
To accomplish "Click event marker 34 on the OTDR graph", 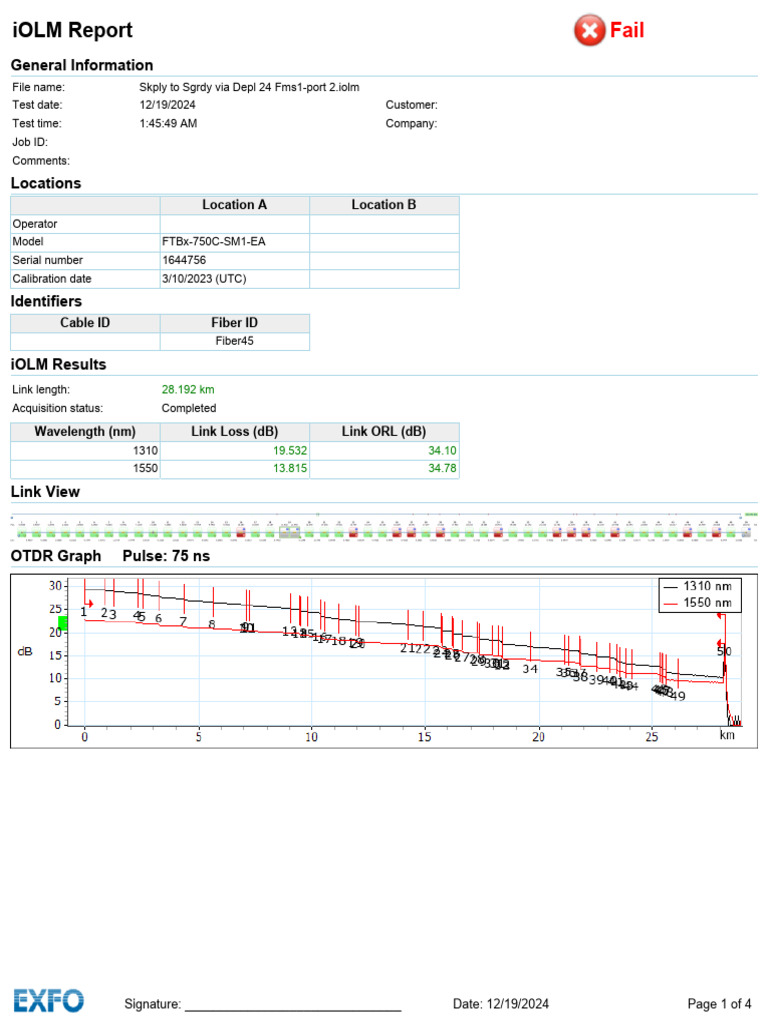I will click(x=530, y=669).
